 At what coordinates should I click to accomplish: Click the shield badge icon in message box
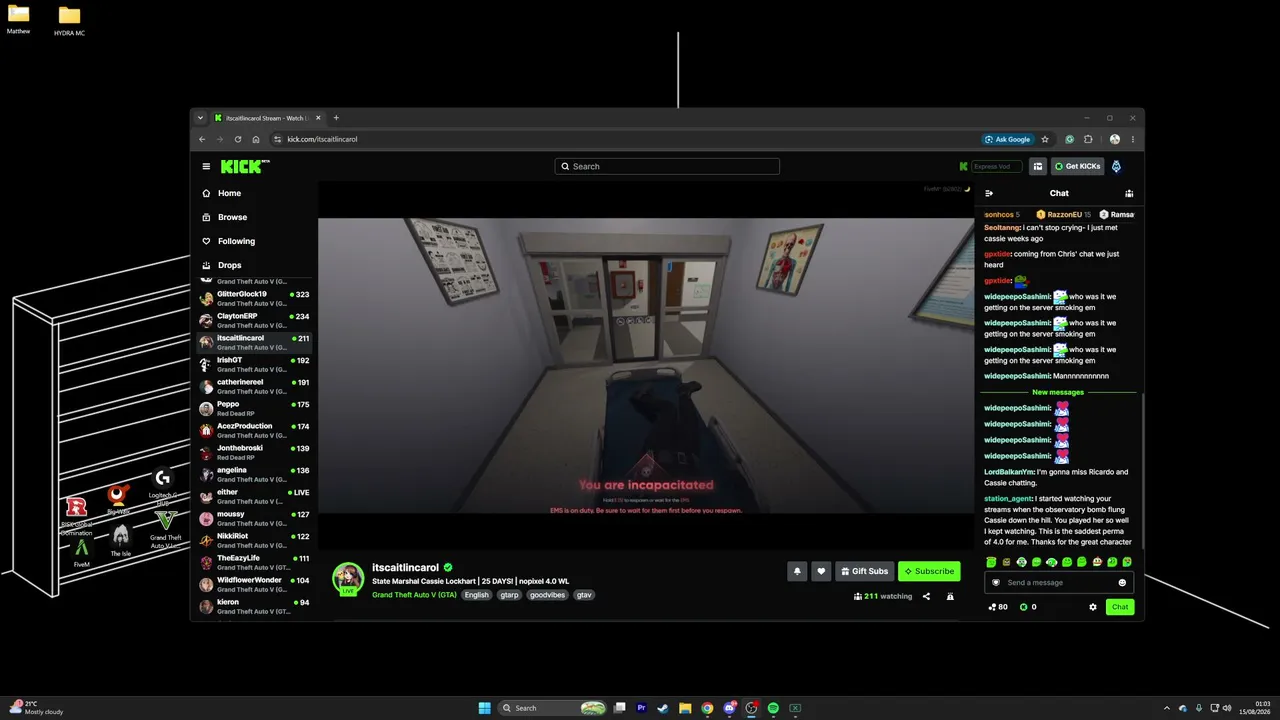pos(996,583)
